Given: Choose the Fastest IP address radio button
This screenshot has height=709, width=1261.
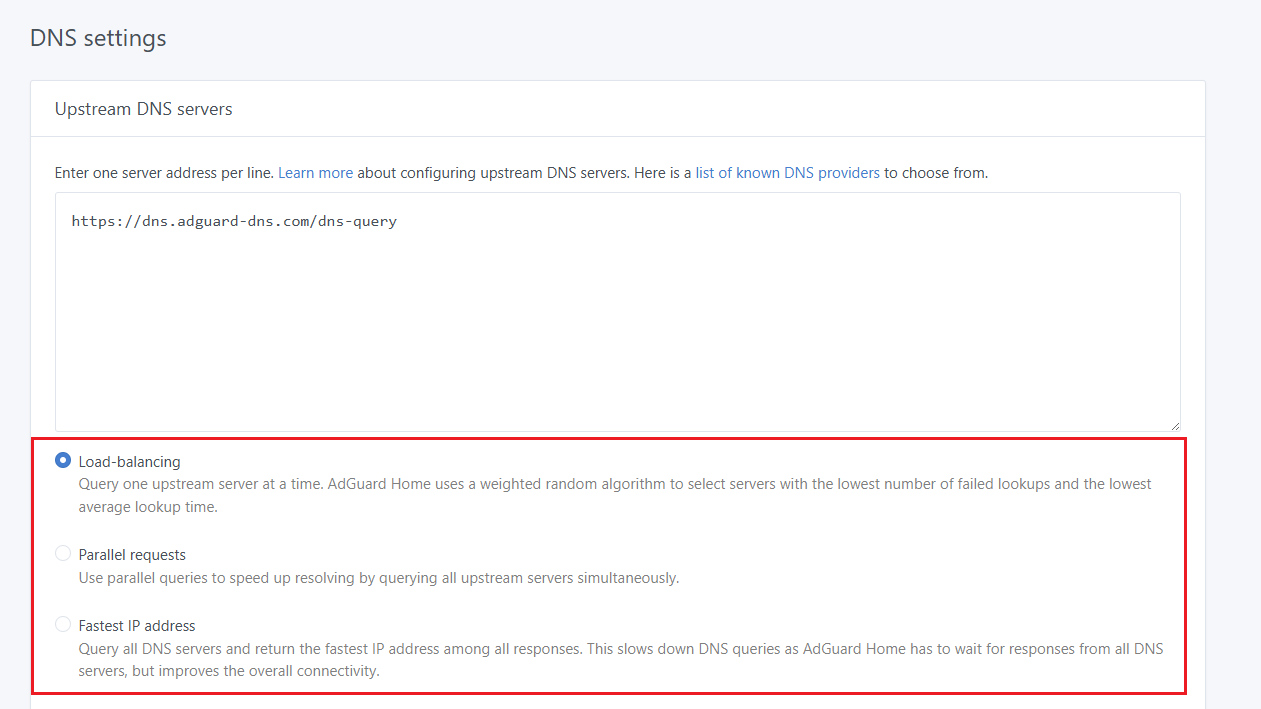Looking at the screenshot, I should (63, 625).
